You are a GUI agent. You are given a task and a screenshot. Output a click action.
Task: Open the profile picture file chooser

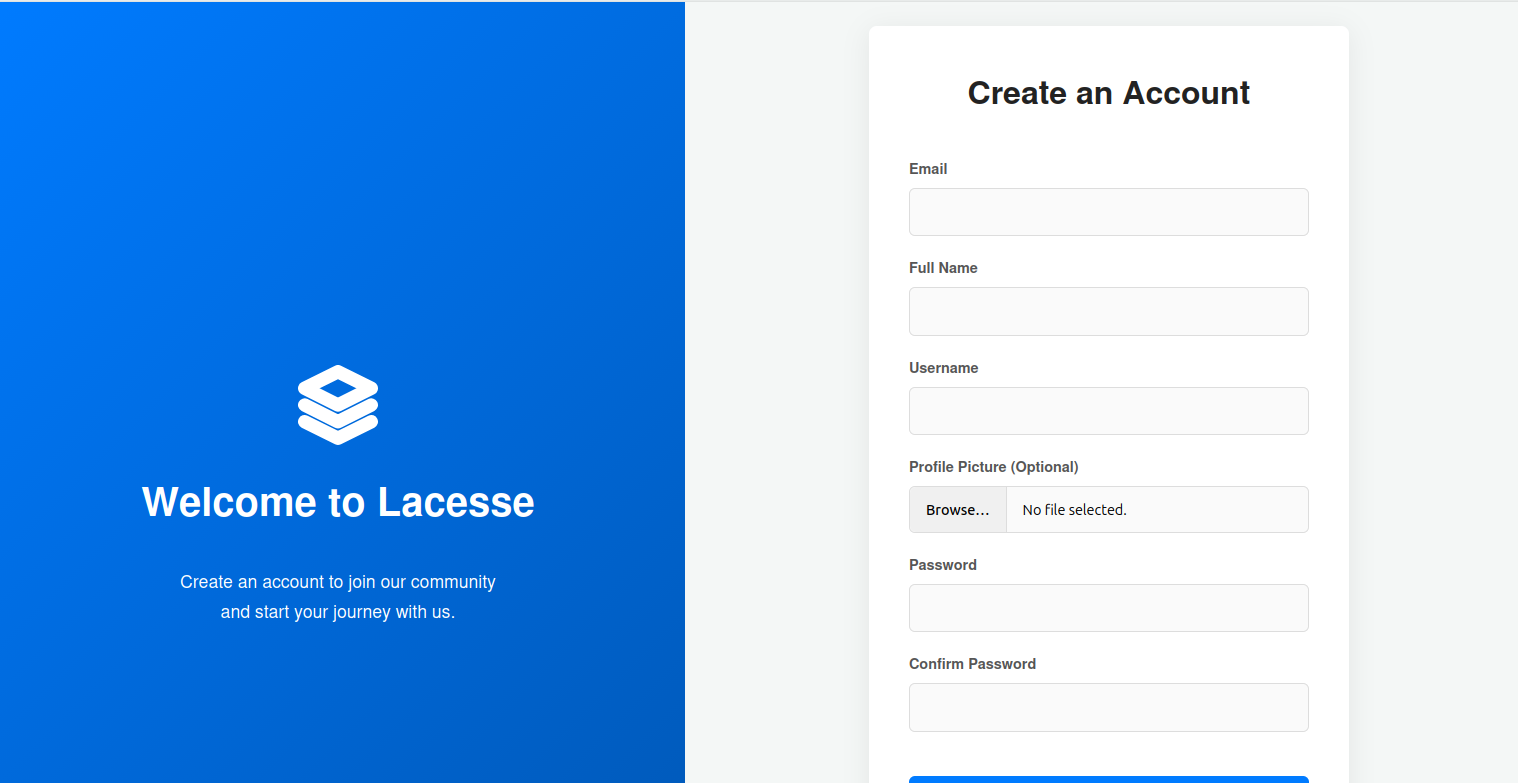click(x=957, y=509)
